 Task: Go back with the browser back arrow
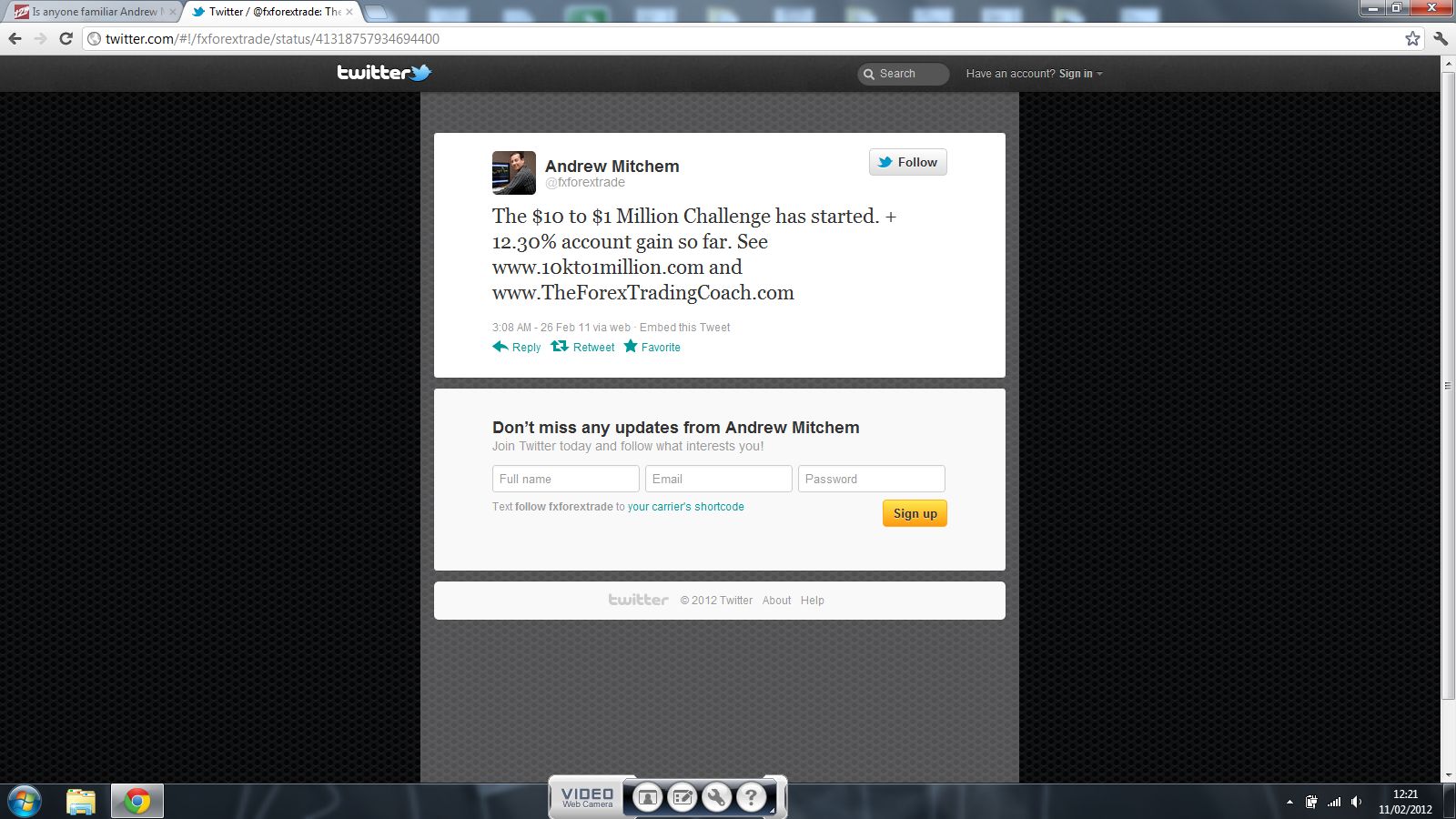click(x=15, y=38)
